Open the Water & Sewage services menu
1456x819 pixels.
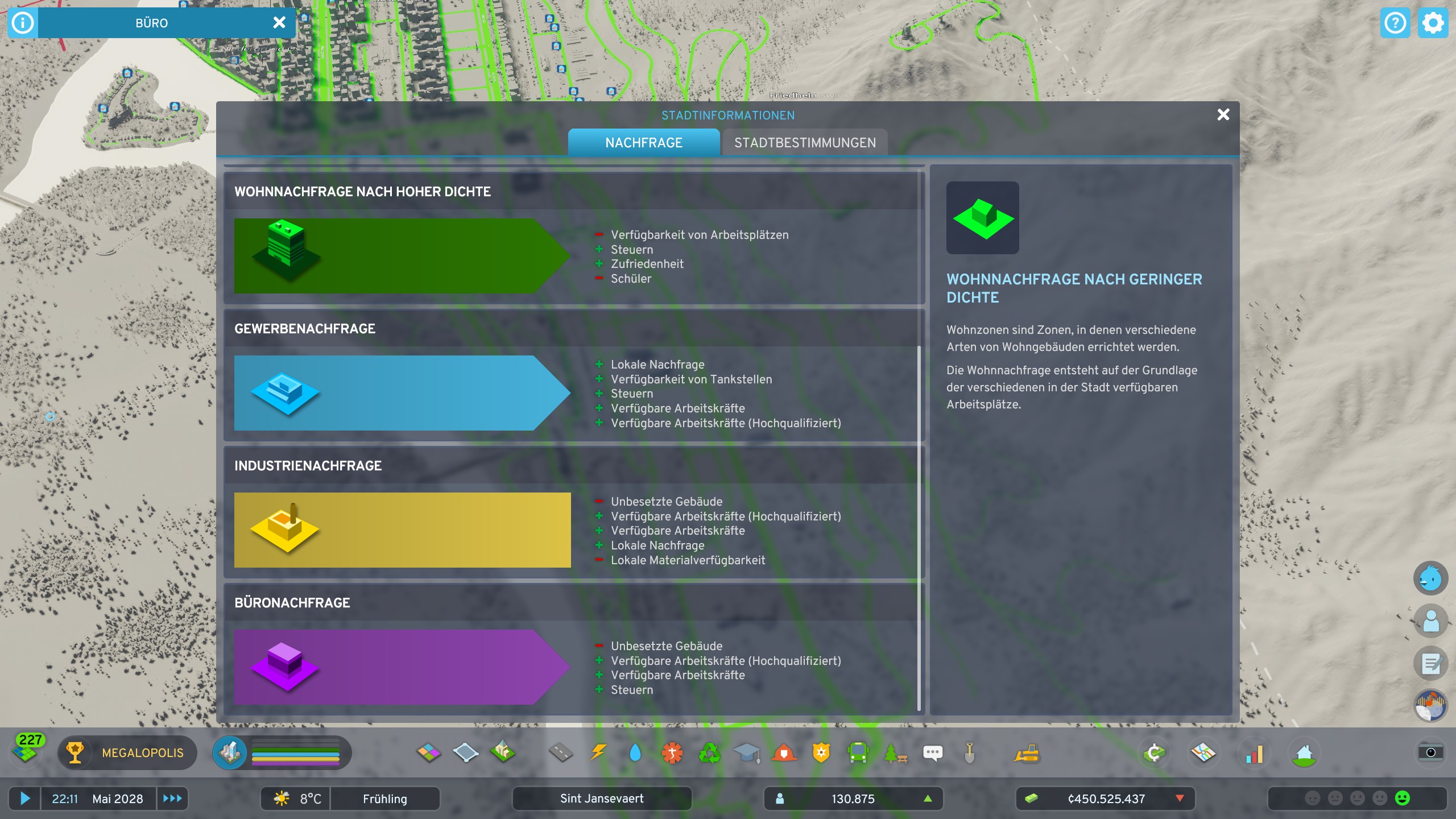click(x=634, y=753)
